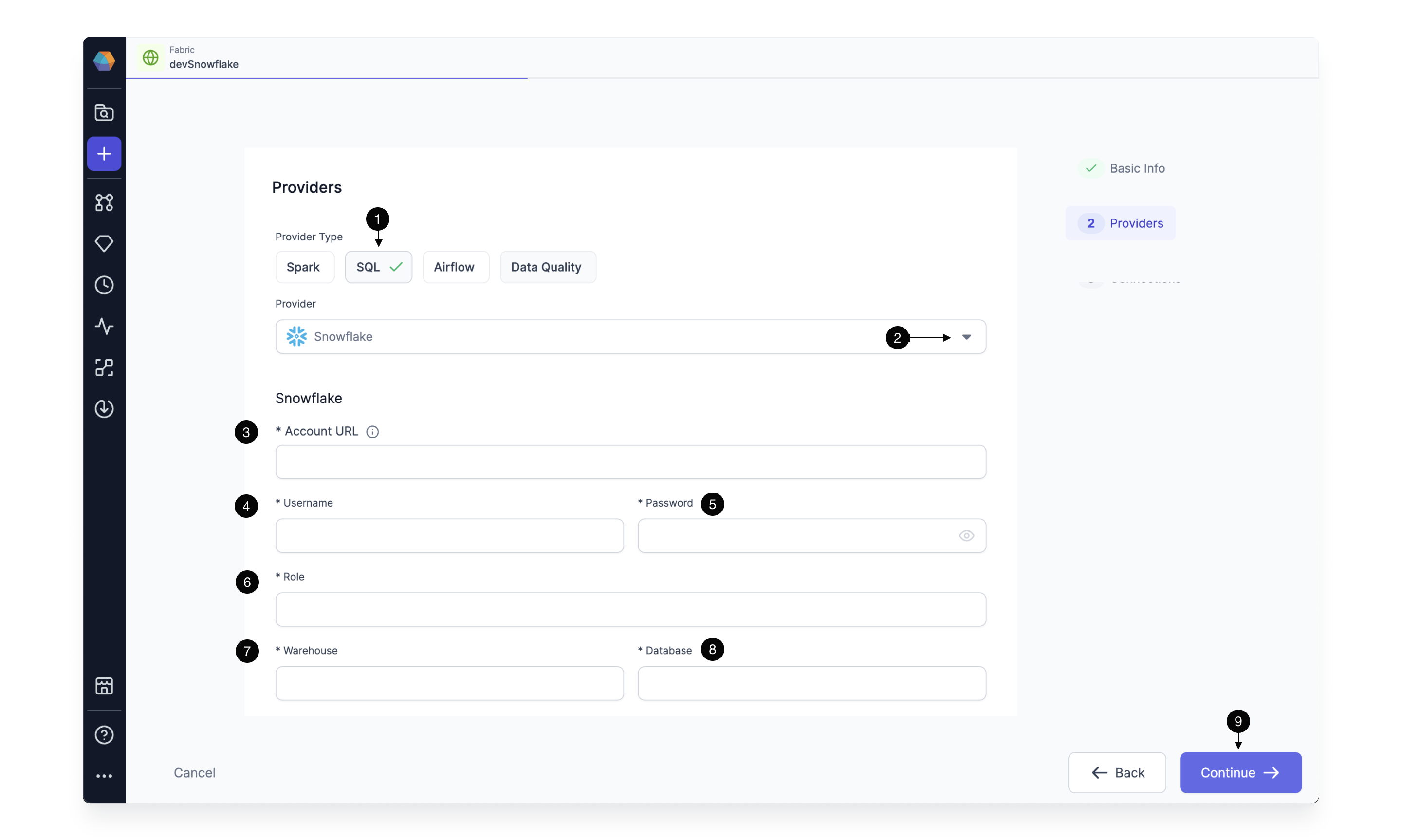The height and width of the screenshot is (840, 1402).
Task: Open the three-dots more menu
Action: [x=104, y=775]
